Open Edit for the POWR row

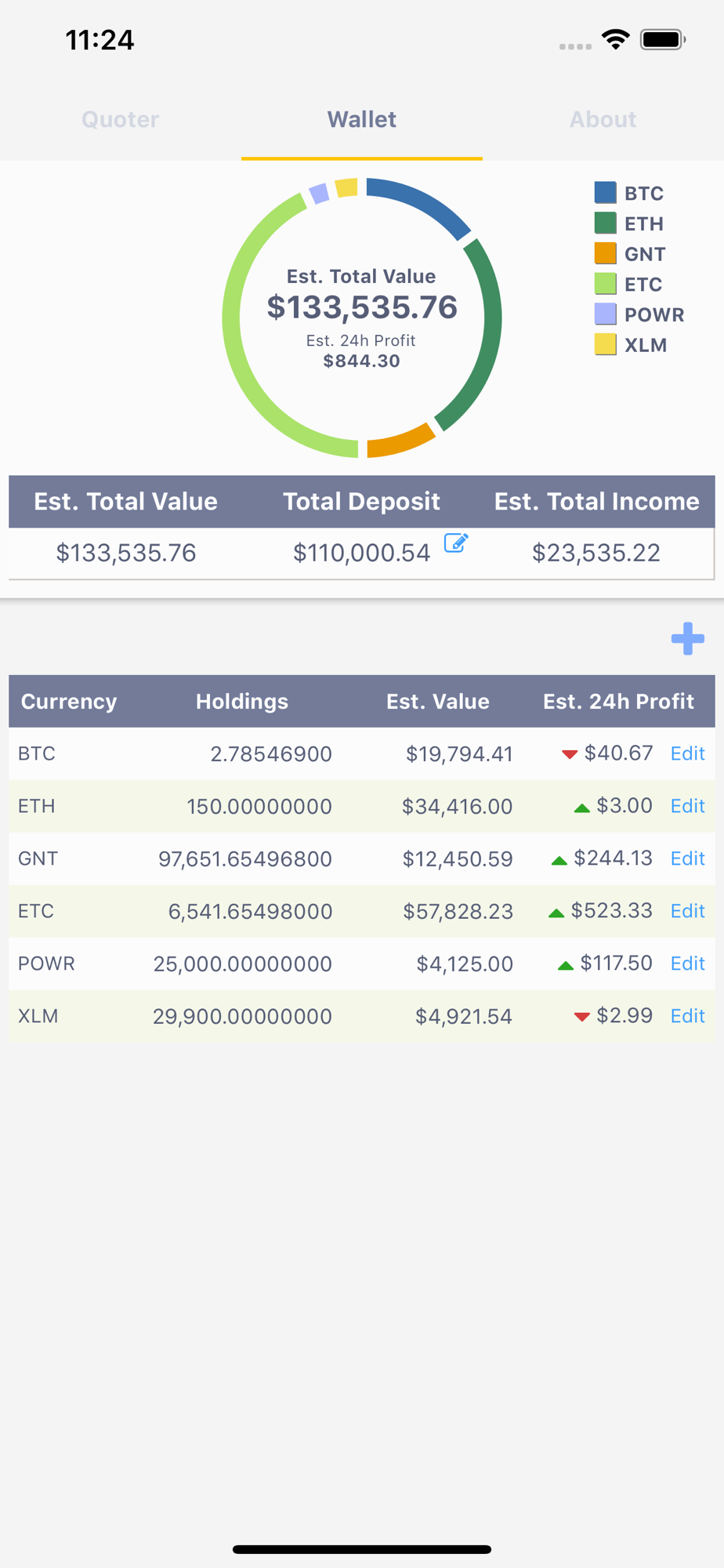[x=687, y=964]
